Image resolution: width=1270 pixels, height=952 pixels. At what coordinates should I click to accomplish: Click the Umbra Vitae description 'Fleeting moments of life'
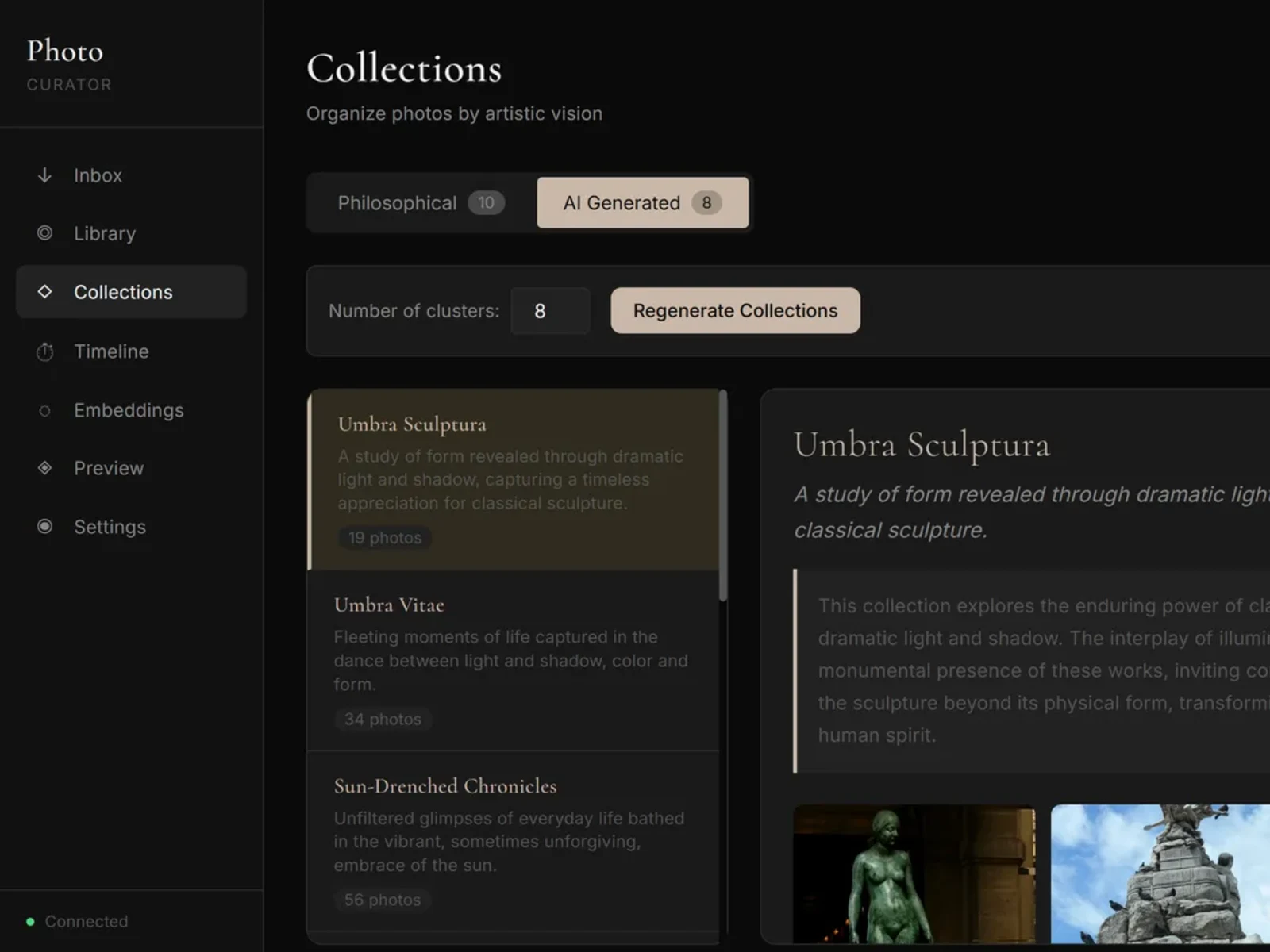coord(510,660)
